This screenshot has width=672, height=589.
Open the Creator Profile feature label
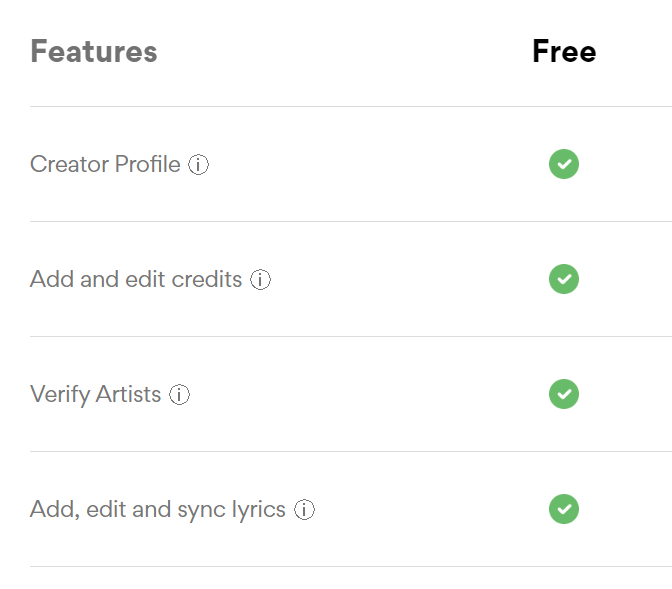pos(105,164)
